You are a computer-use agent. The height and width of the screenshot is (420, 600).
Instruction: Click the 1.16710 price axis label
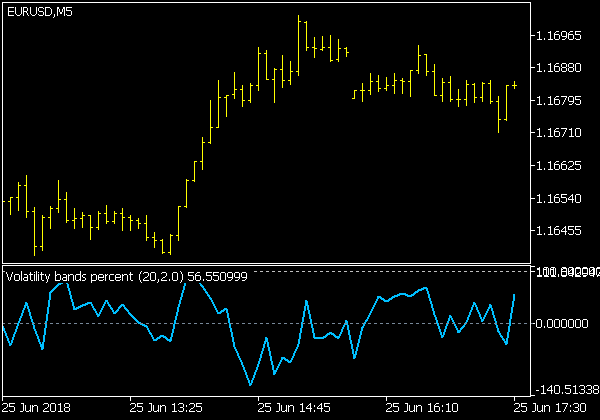[x=559, y=133]
